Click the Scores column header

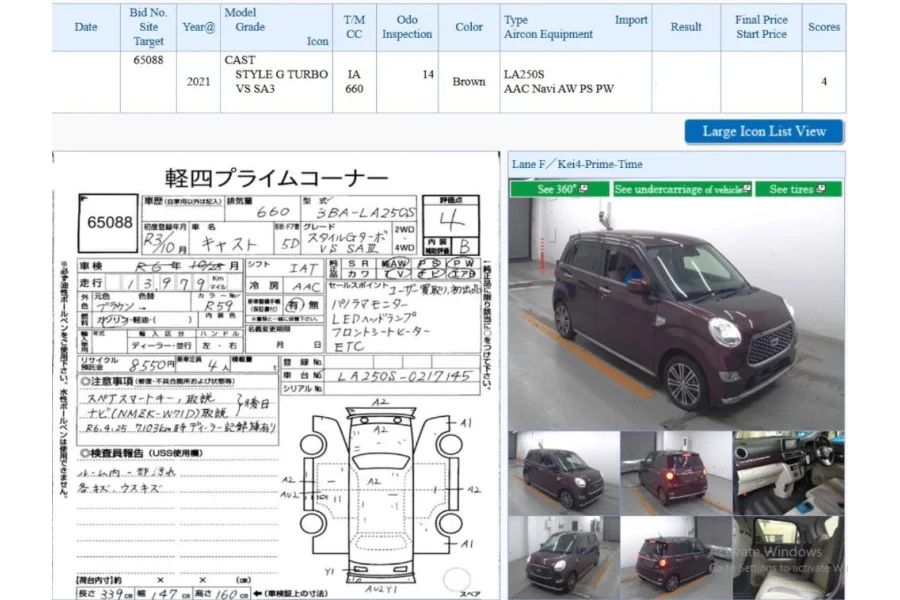823,27
